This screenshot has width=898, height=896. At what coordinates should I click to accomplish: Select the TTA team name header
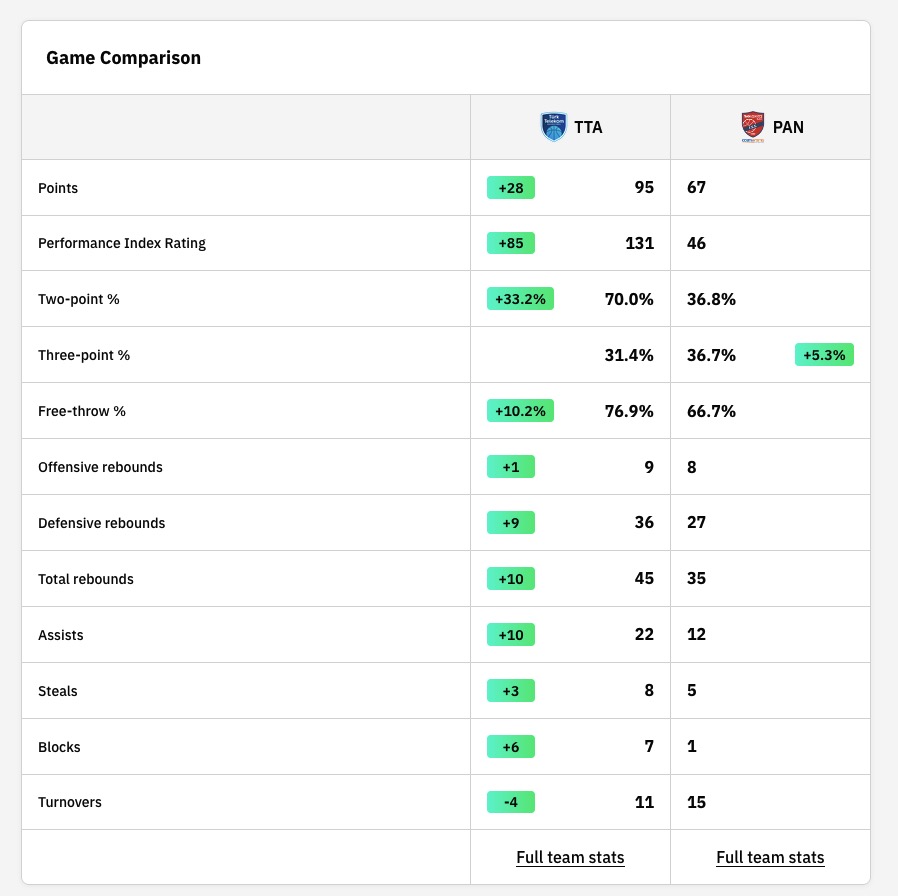pyautogui.click(x=588, y=127)
